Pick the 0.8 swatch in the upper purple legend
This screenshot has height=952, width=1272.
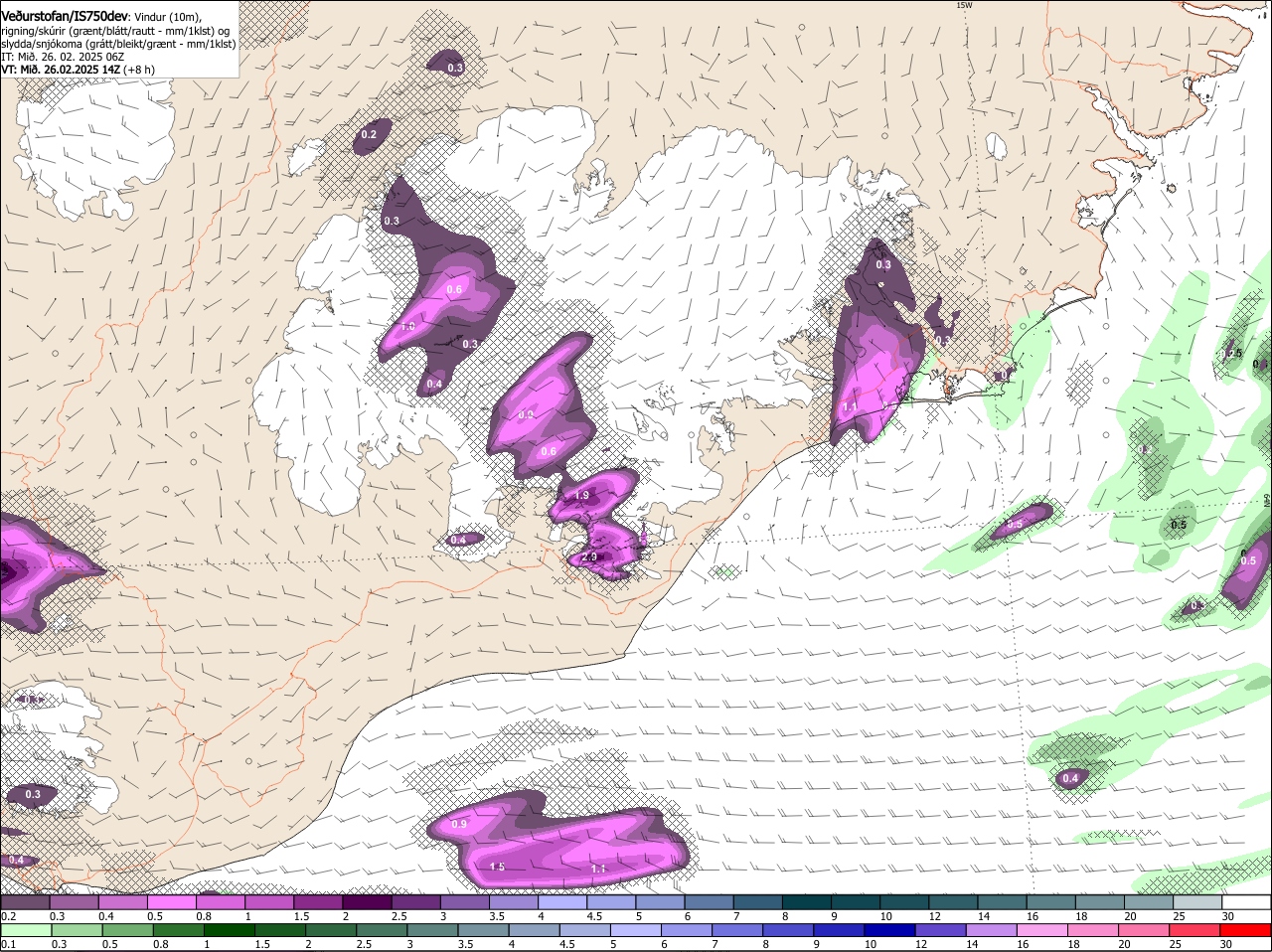click(220, 902)
